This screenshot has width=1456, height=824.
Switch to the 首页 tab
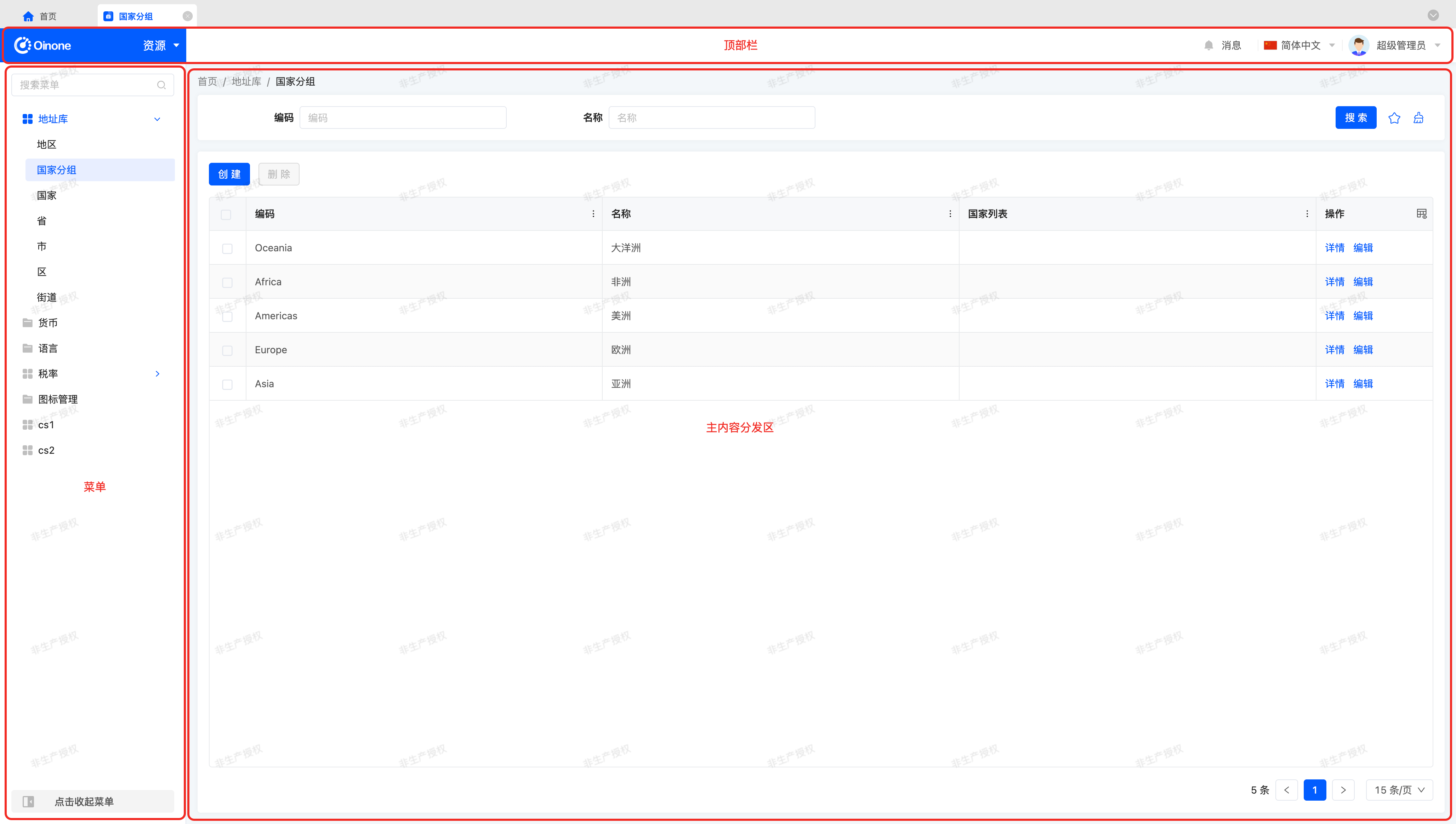(x=47, y=16)
